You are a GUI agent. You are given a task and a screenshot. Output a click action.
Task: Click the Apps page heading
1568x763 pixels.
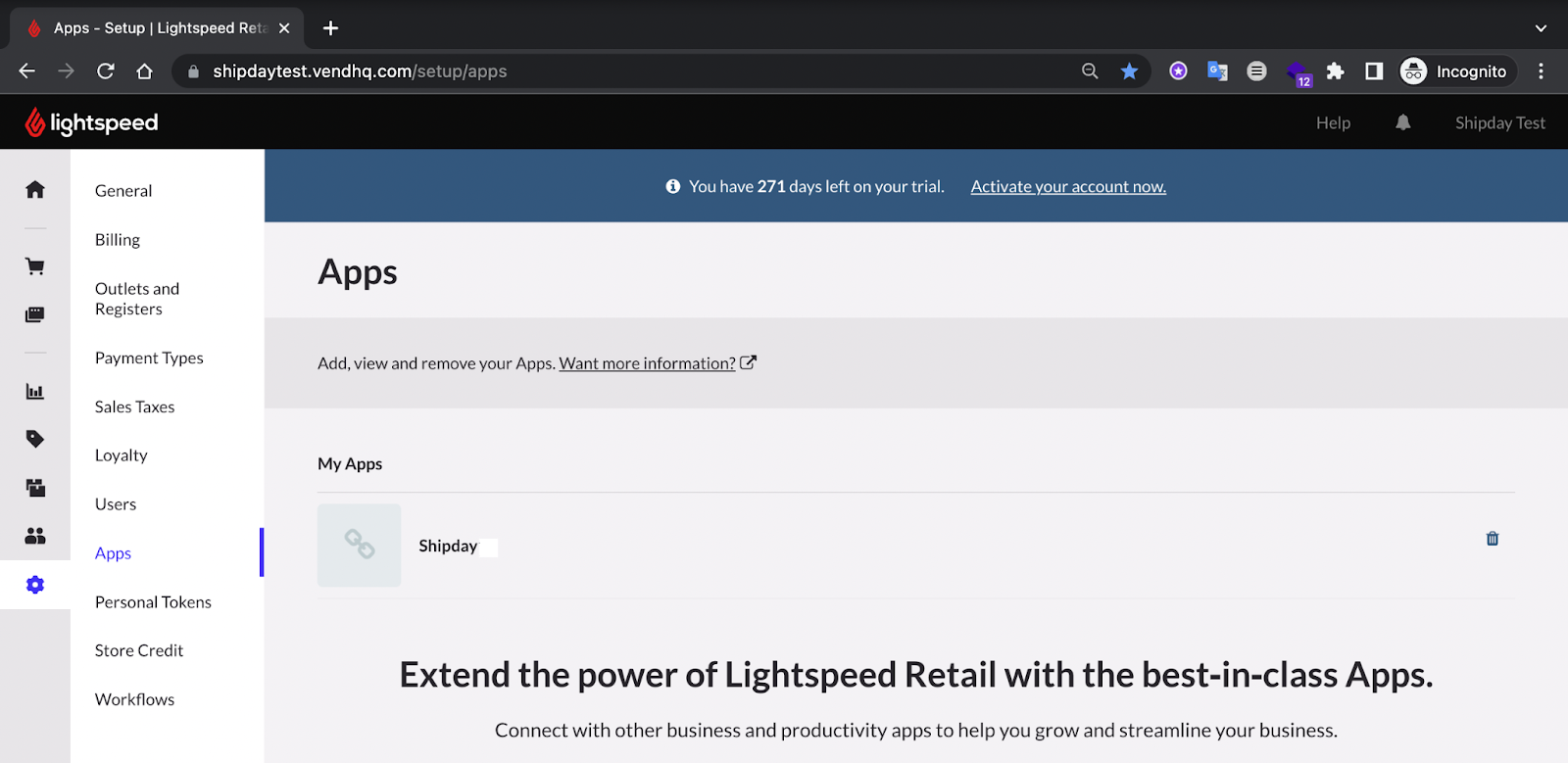tap(358, 271)
